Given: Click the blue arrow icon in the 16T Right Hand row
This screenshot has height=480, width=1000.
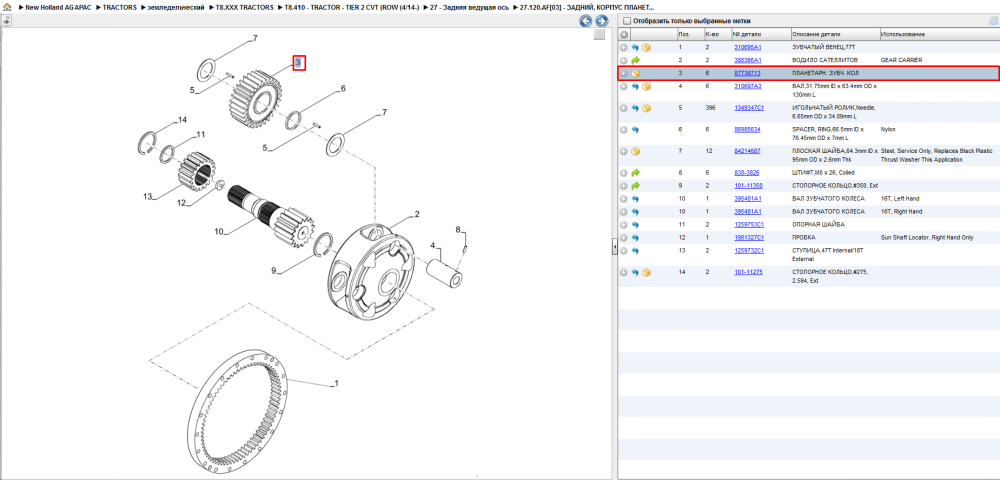Looking at the screenshot, I should (x=635, y=212).
